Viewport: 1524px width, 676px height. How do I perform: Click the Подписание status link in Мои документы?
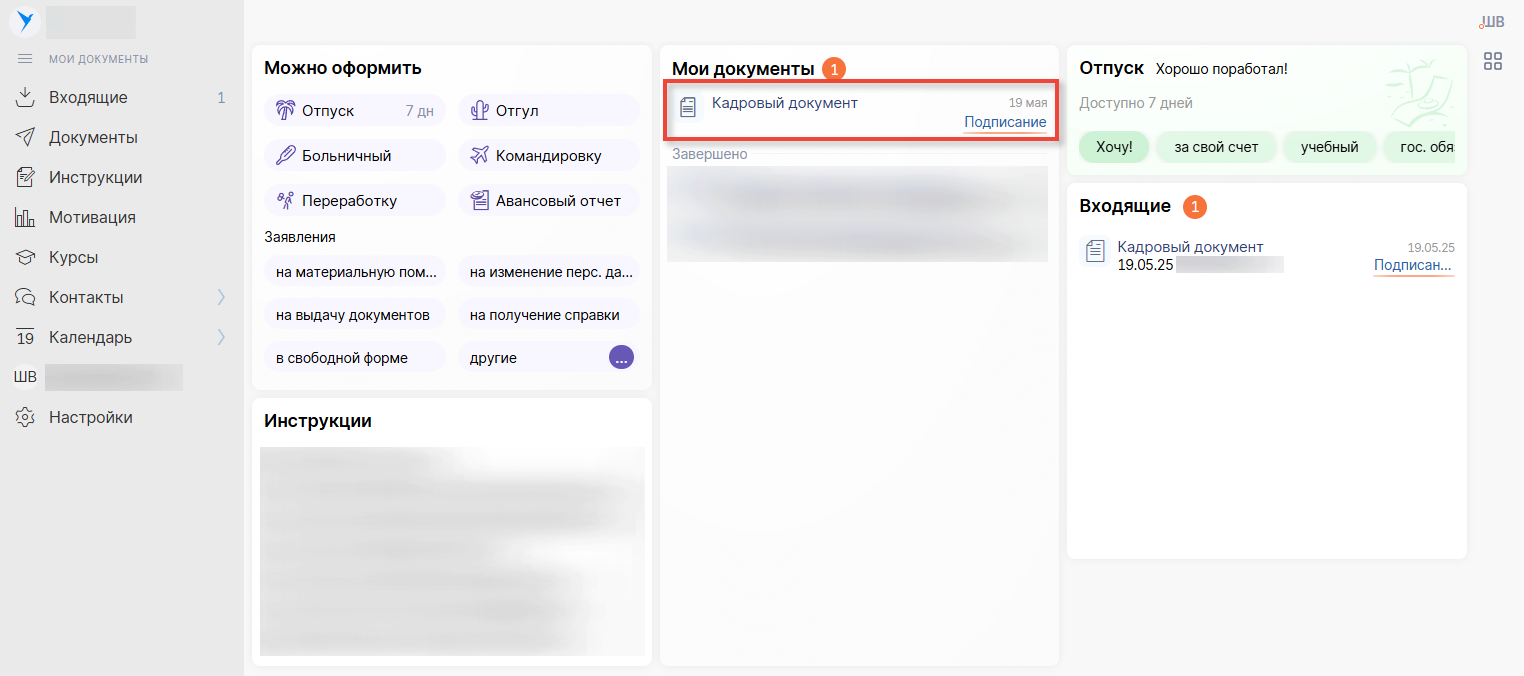click(1004, 122)
